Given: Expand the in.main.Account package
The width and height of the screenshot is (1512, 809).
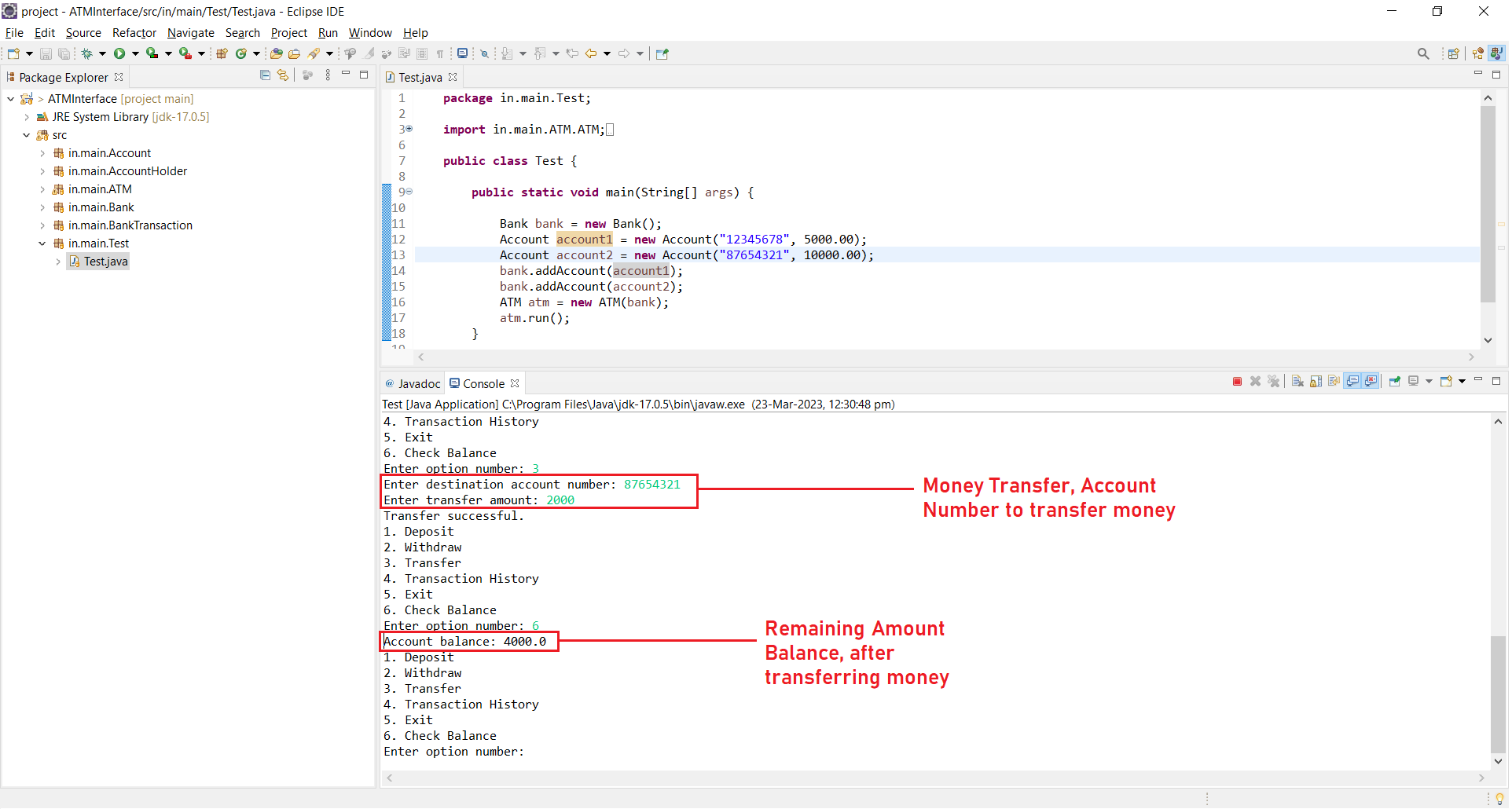Looking at the screenshot, I should coord(42,153).
